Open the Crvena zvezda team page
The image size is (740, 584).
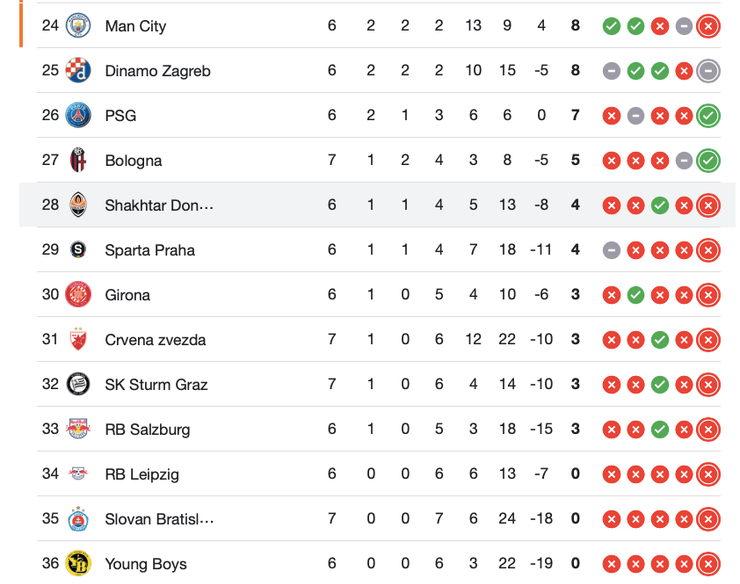tap(155, 340)
